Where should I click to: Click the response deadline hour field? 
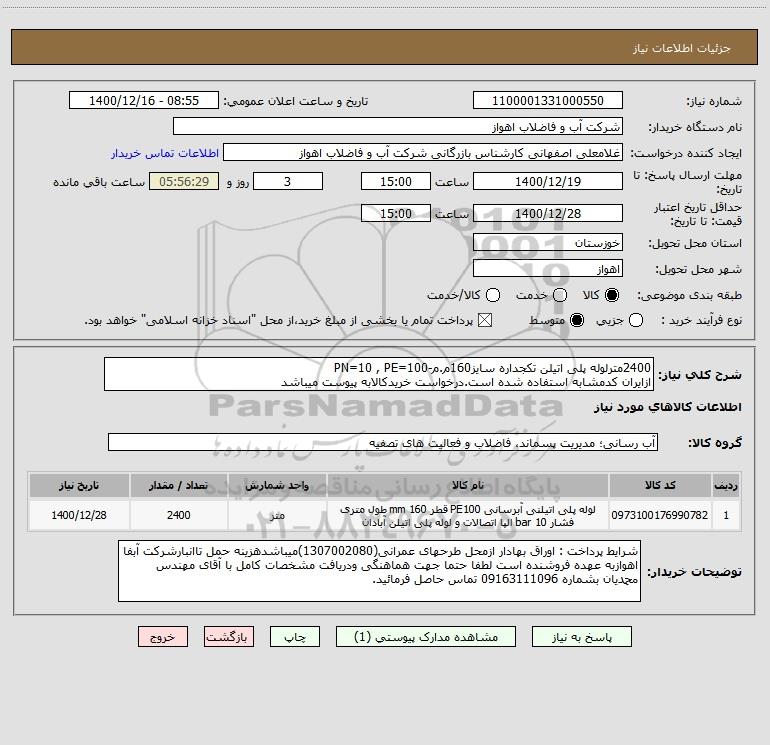click(x=396, y=181)
